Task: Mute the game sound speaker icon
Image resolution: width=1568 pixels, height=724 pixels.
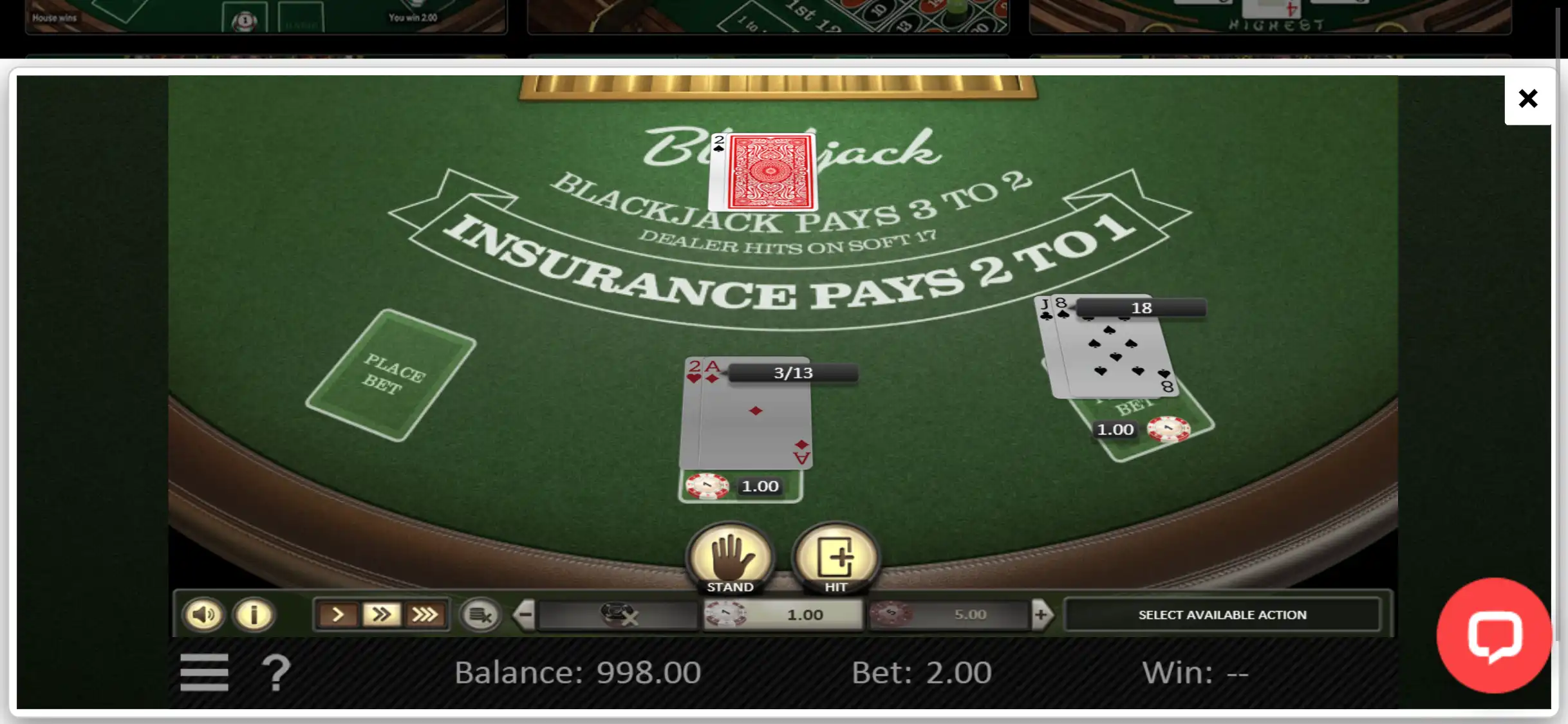Action: (x=203, y=615)
